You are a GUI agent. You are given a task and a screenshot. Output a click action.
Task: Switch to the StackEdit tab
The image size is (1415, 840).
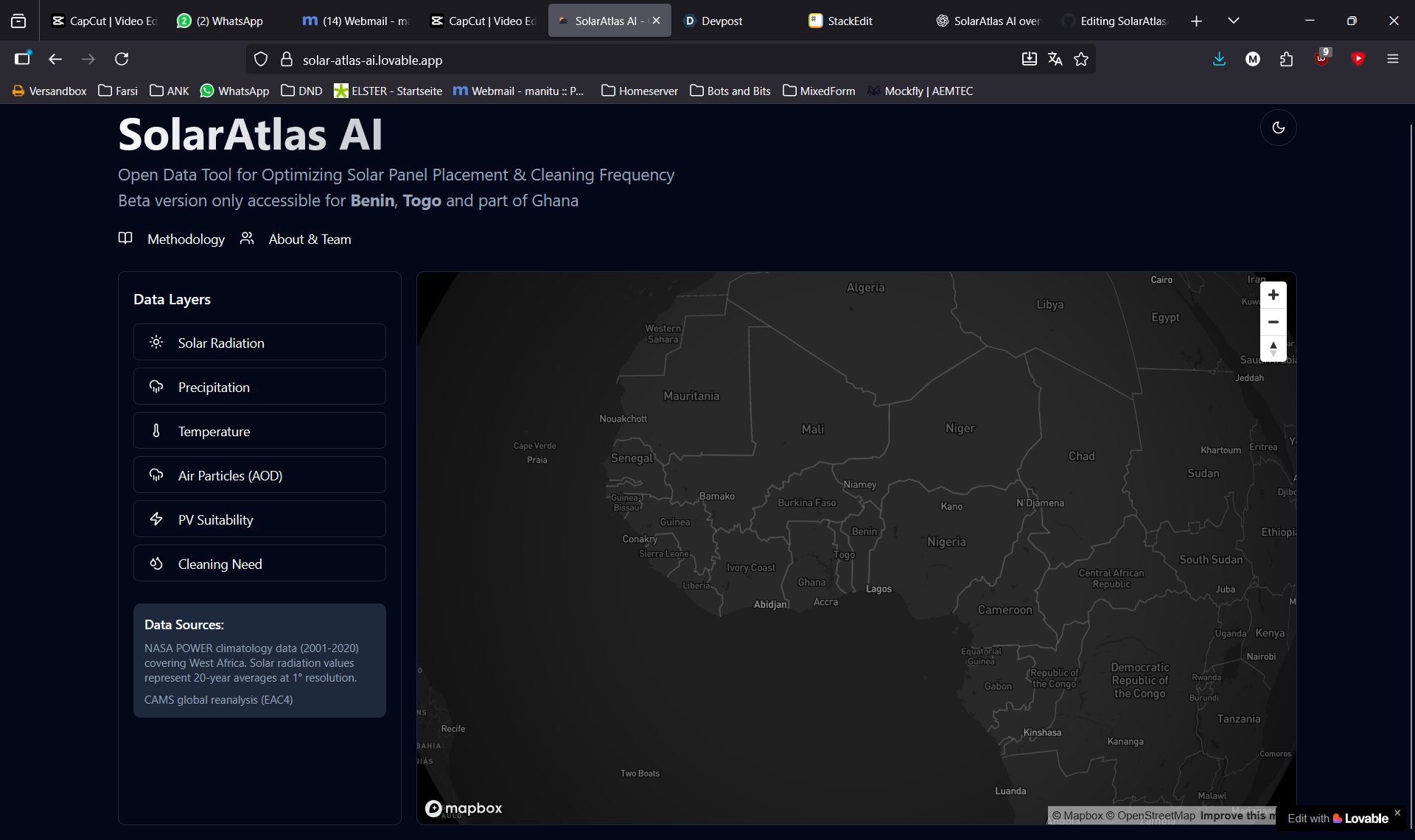click(x=849, y=21)
